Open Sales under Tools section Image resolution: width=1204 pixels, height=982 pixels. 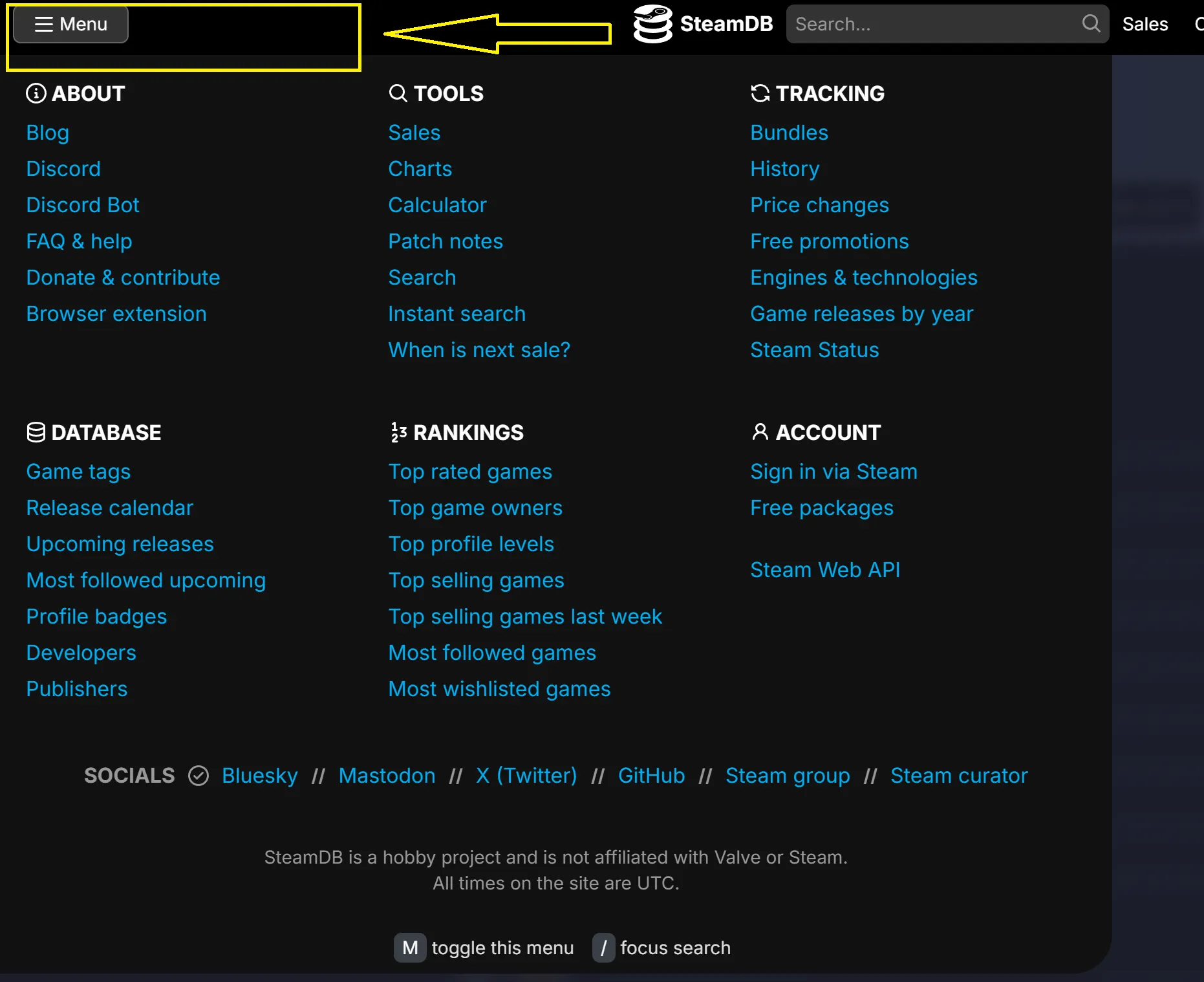point(414,133)
